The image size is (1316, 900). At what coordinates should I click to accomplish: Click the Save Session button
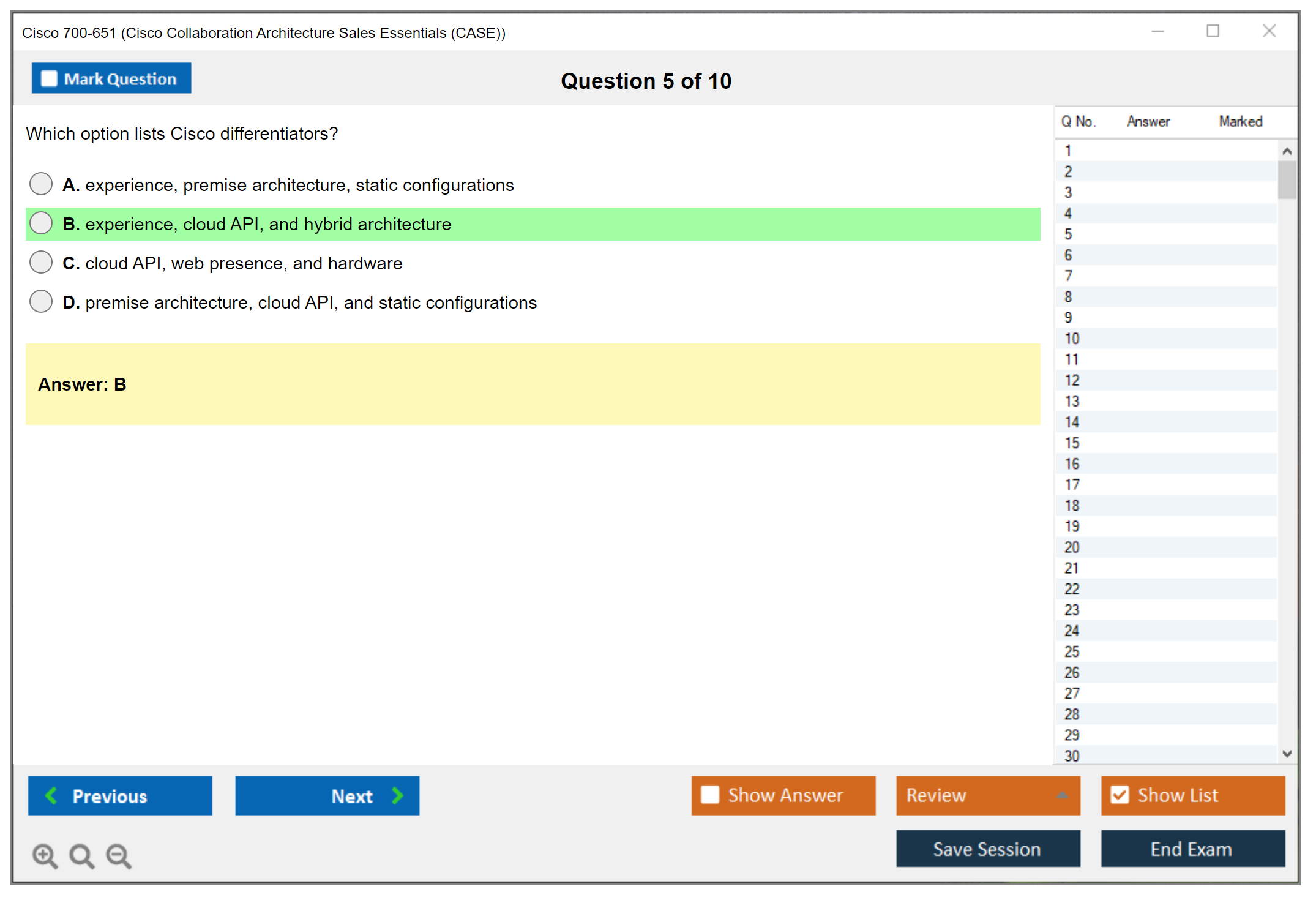point(987,849)
